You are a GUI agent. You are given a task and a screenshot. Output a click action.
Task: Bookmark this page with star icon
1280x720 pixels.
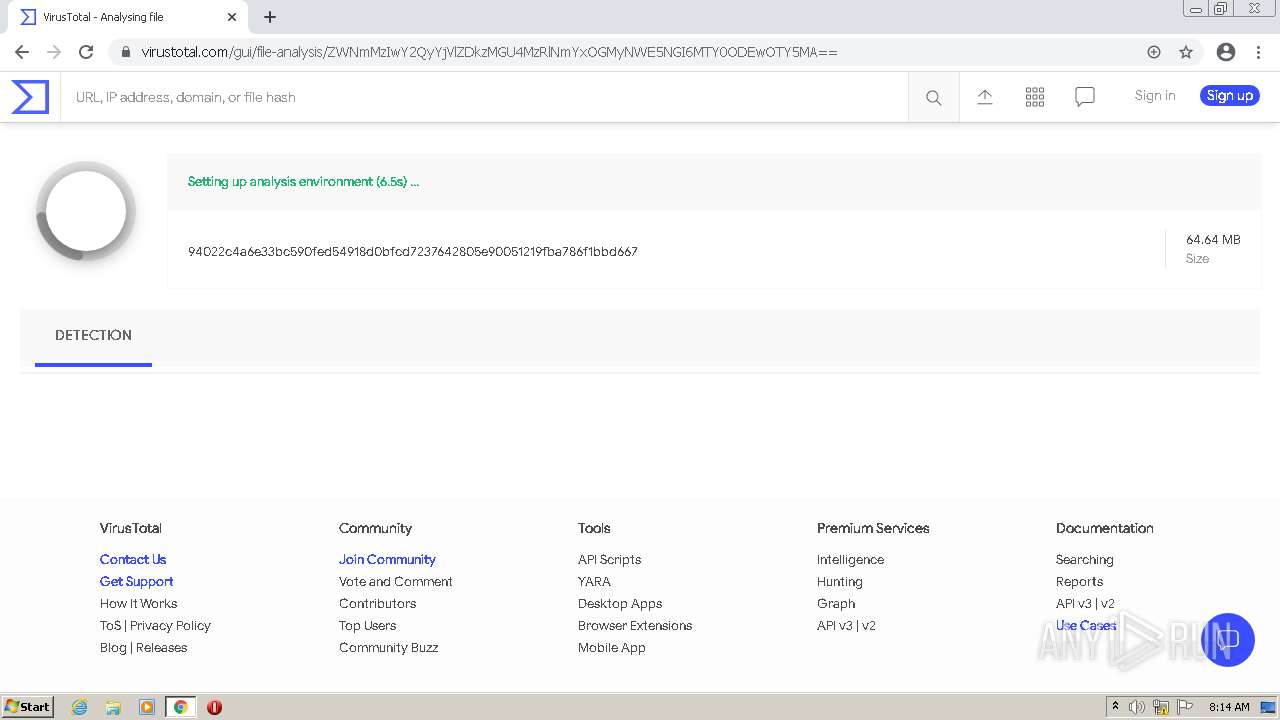click(x=1186, y=52)
